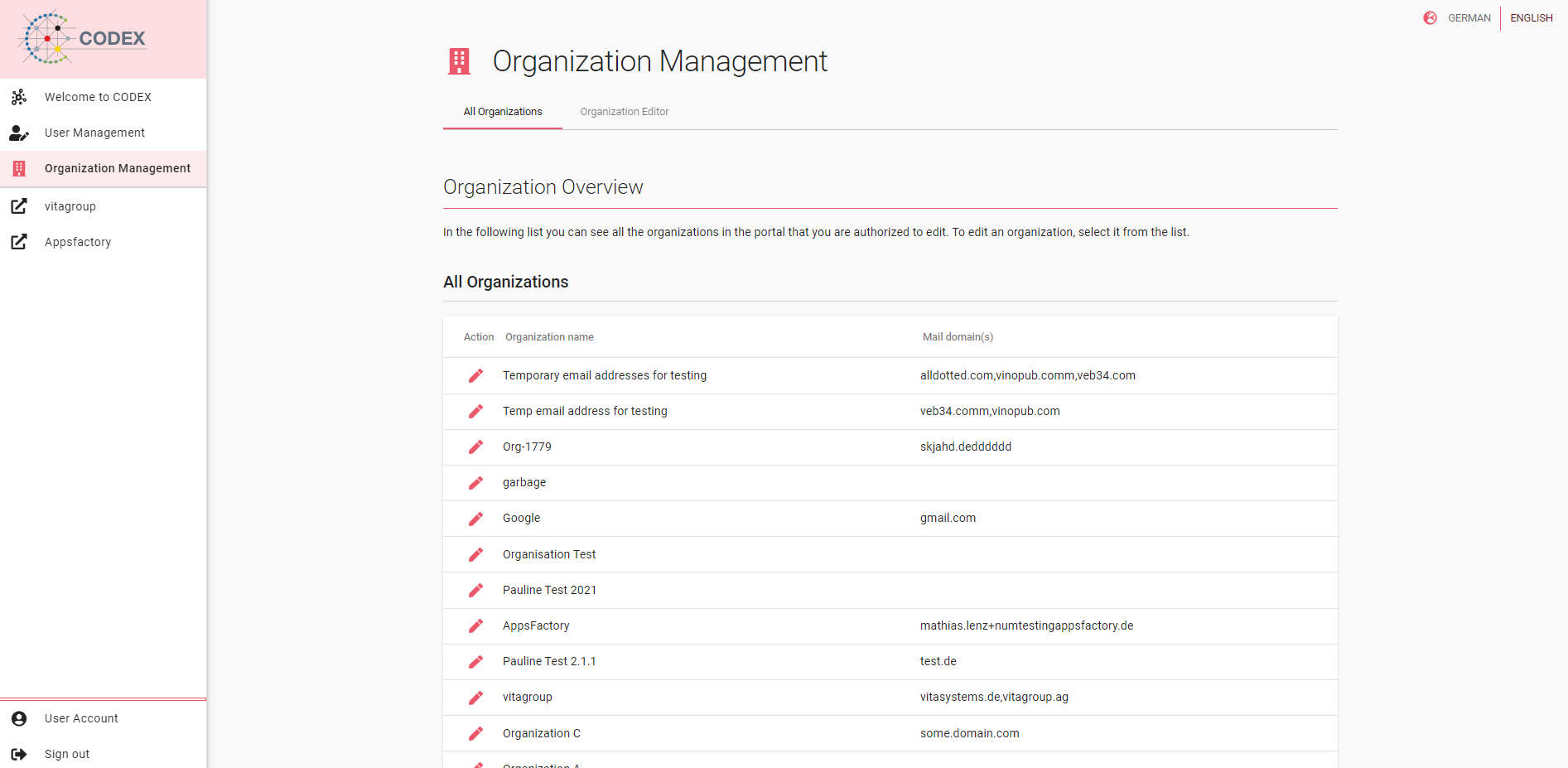The image size is (1568, 768).
Task: Switch language to GERMAN
Action: click(1469, 17)
